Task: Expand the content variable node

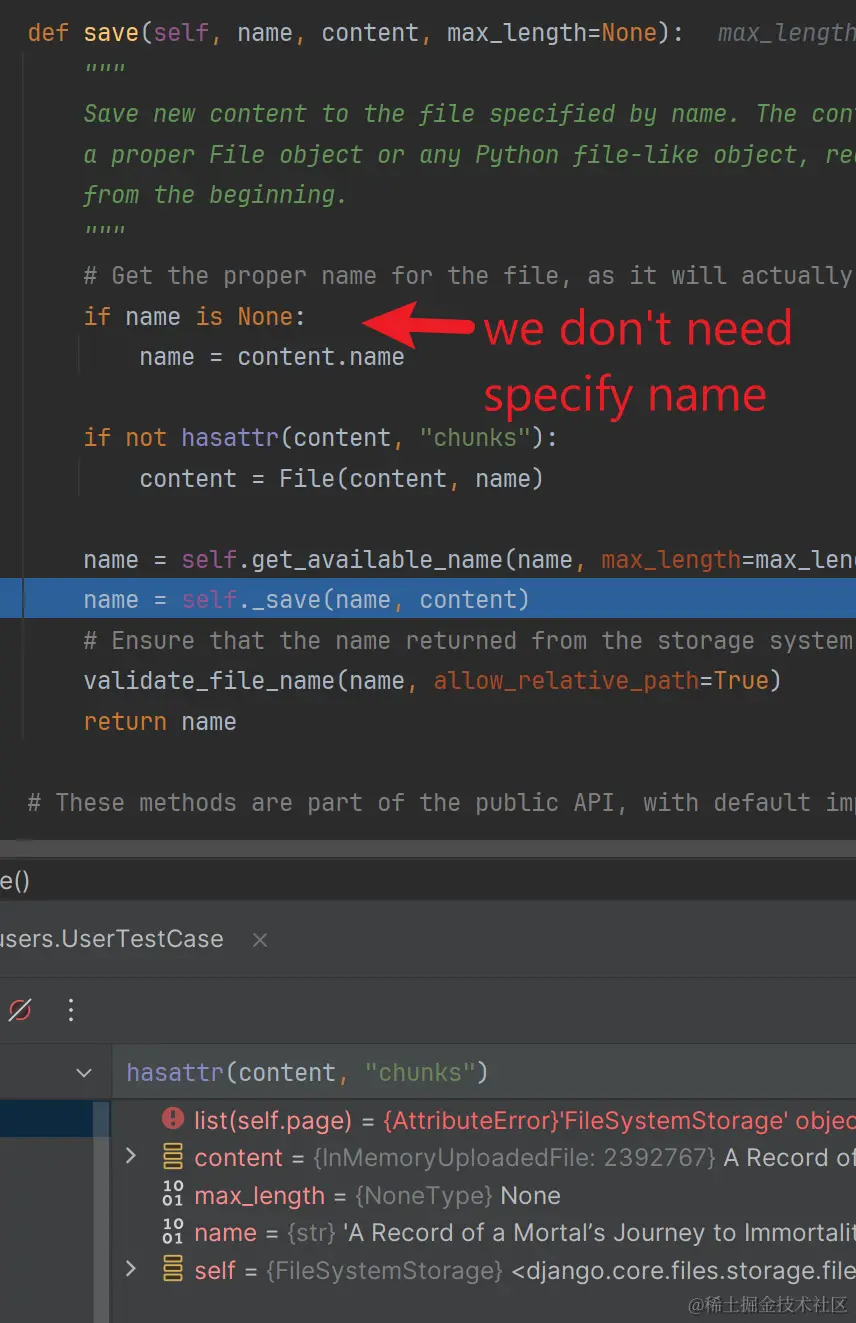Action: pos(130,1157)
